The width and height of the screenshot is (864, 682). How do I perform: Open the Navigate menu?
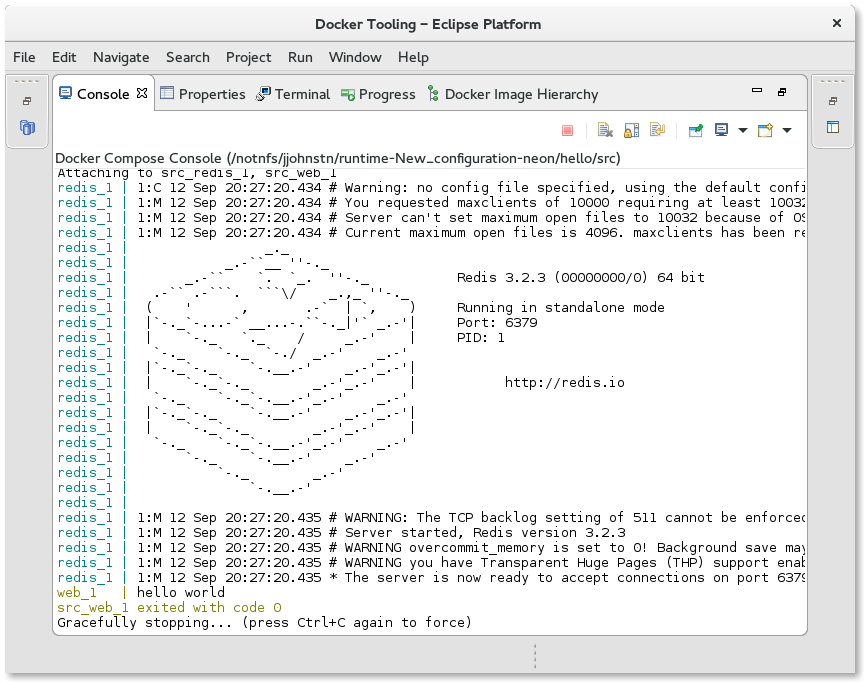click(x=121, y=57)
